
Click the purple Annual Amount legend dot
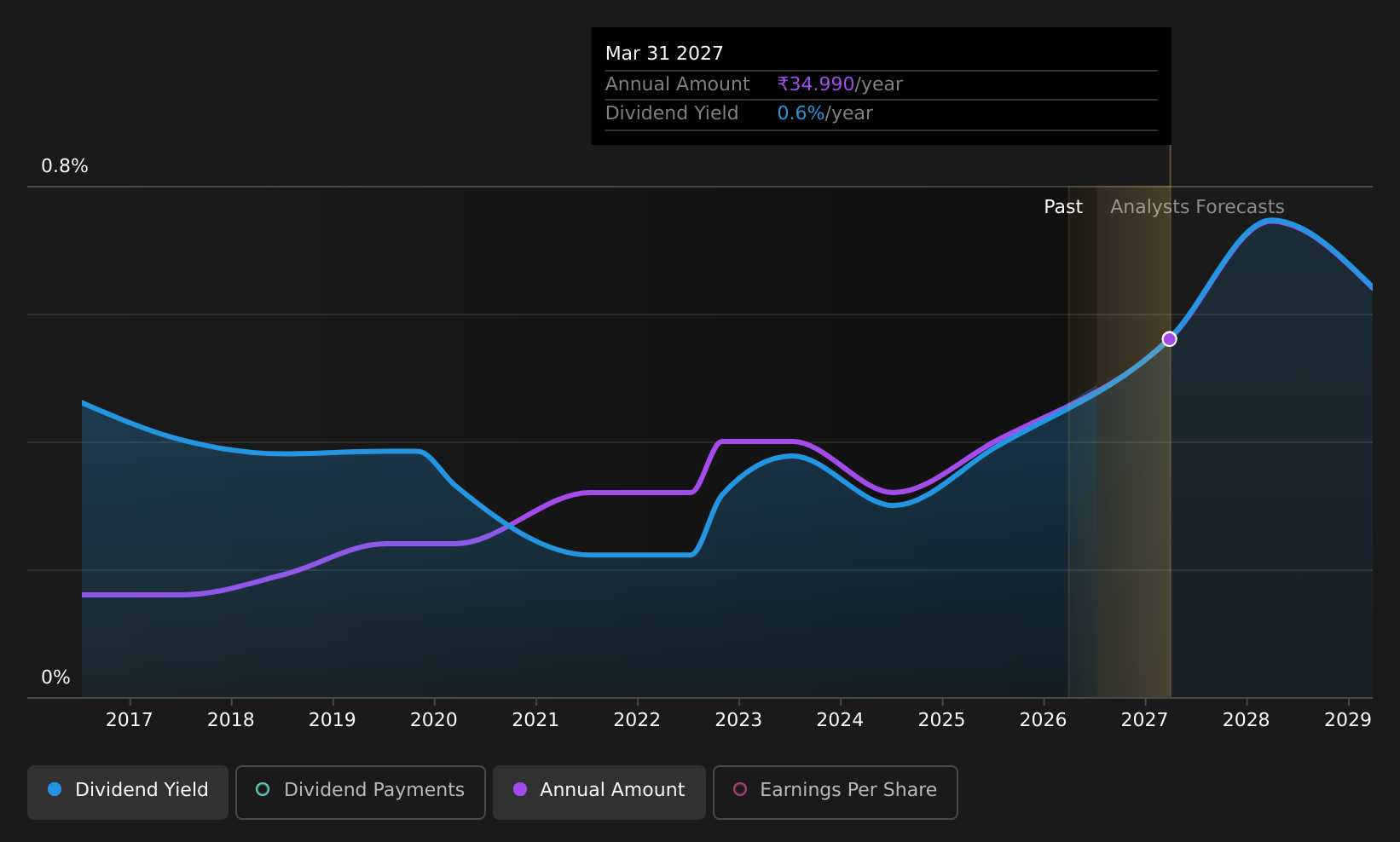520,789
